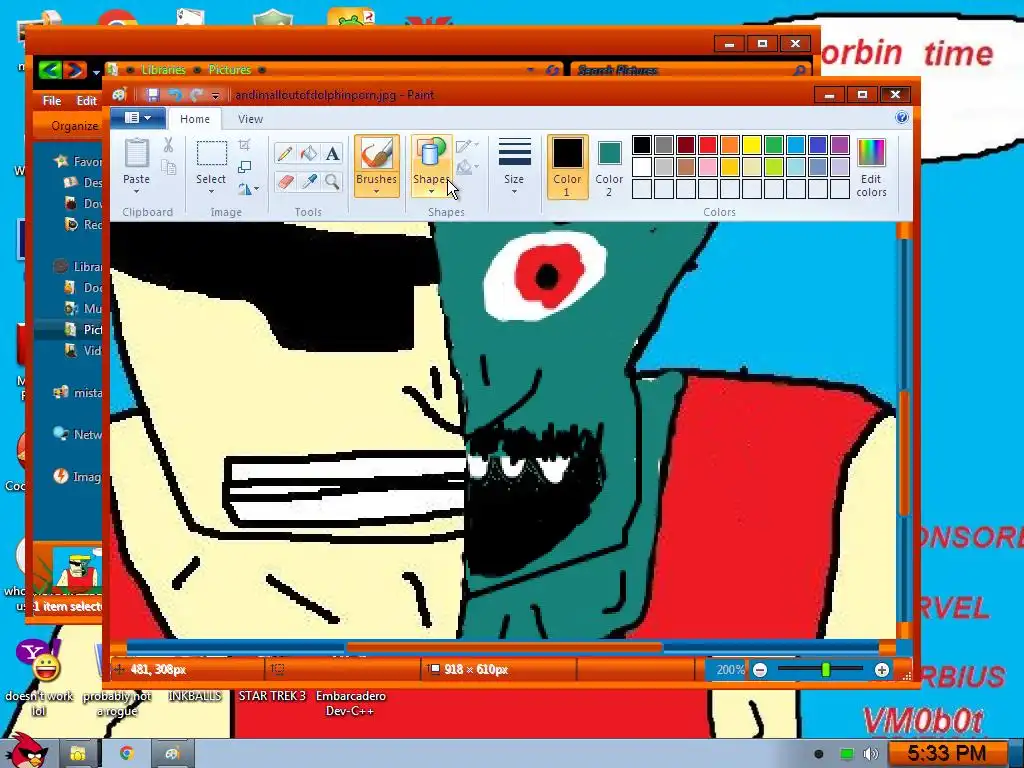Click Explorer back arrow button

[50, 70]
